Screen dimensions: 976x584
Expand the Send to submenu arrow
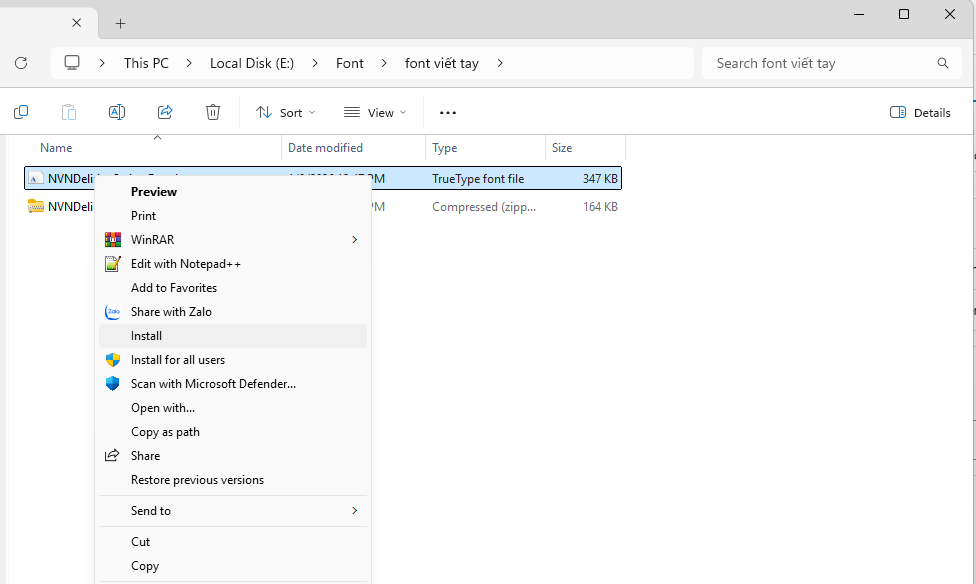[x=355, y=511]
